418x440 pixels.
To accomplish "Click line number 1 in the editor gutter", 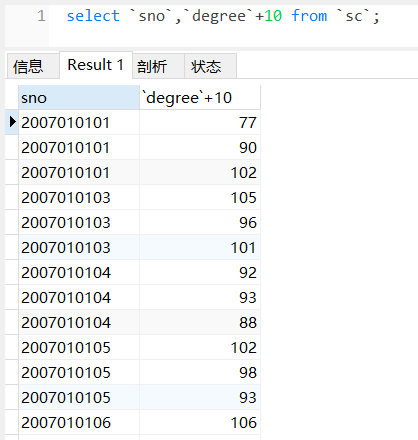I will 41,16.
